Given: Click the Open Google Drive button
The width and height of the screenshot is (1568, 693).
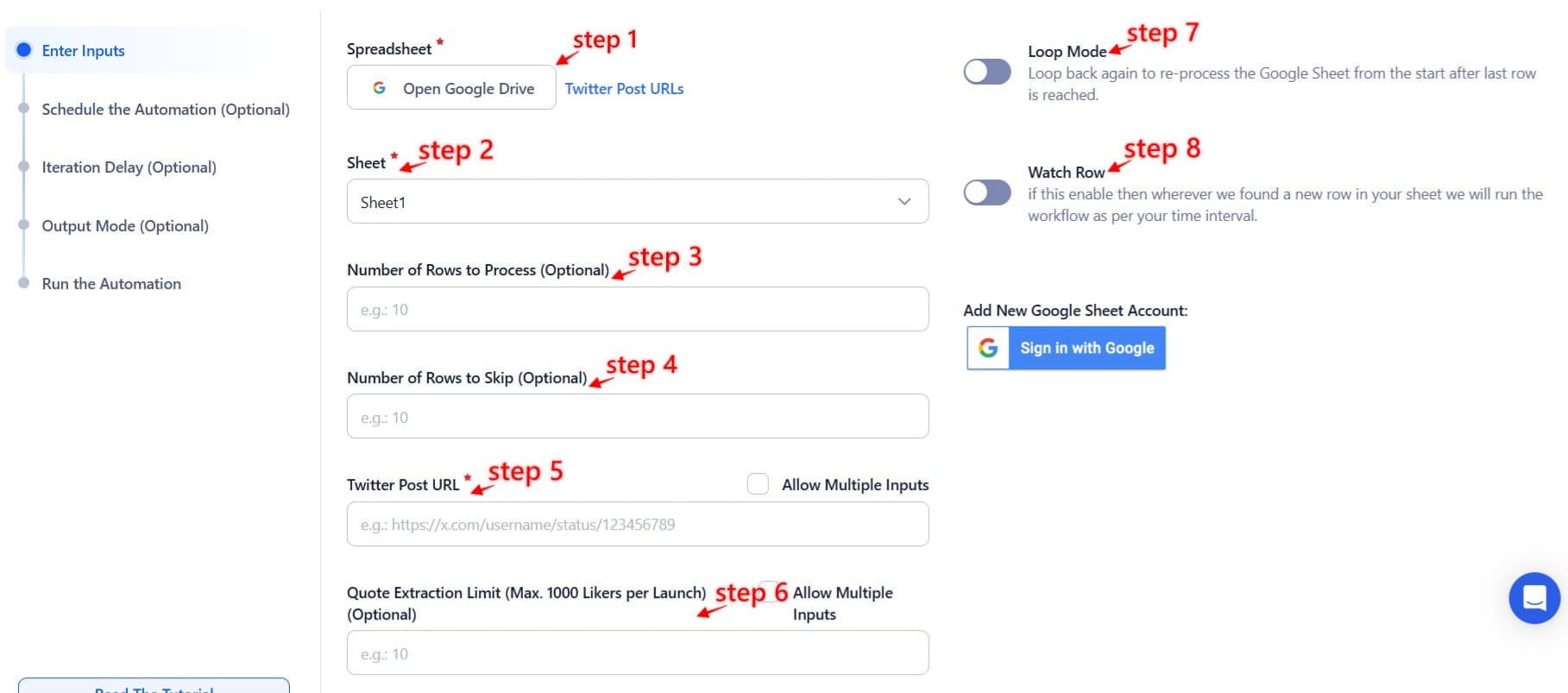Looking at the screenshot, I should 450,87.
